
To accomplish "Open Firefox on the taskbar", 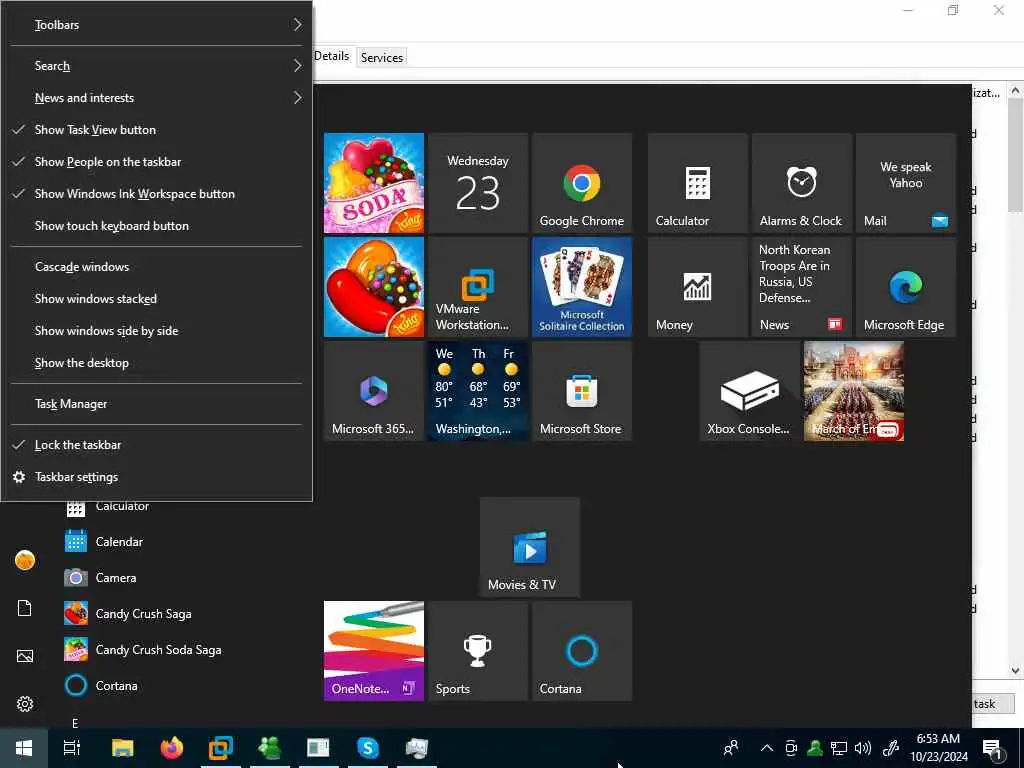I will coord(172,748).
